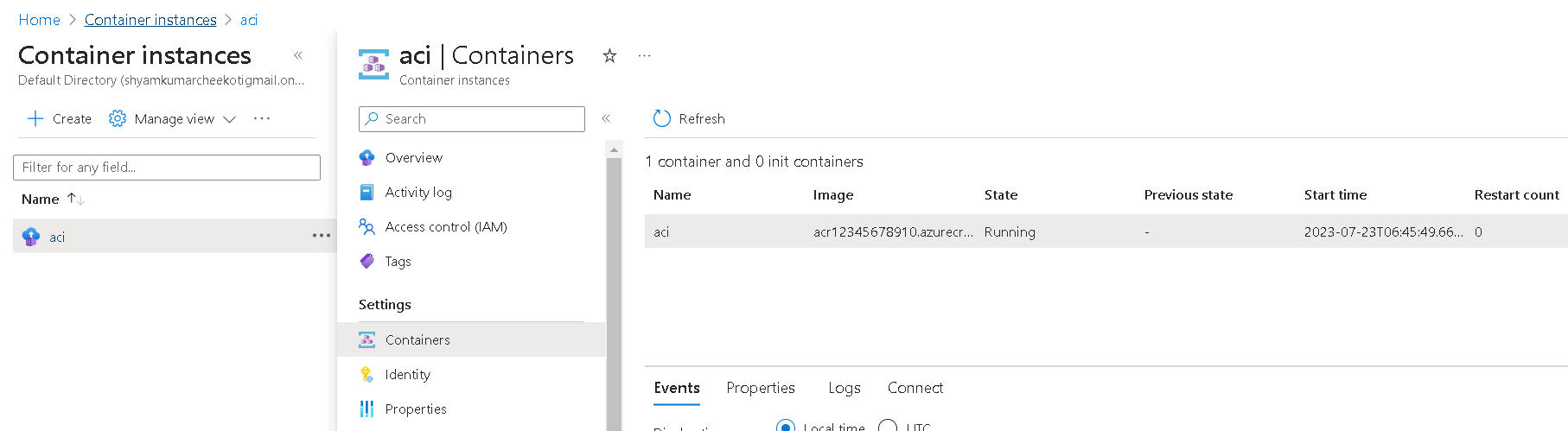This screenshot has width=1568, height=431.
Task: Click the Identity key icon
Action: (x=367, y=374)
